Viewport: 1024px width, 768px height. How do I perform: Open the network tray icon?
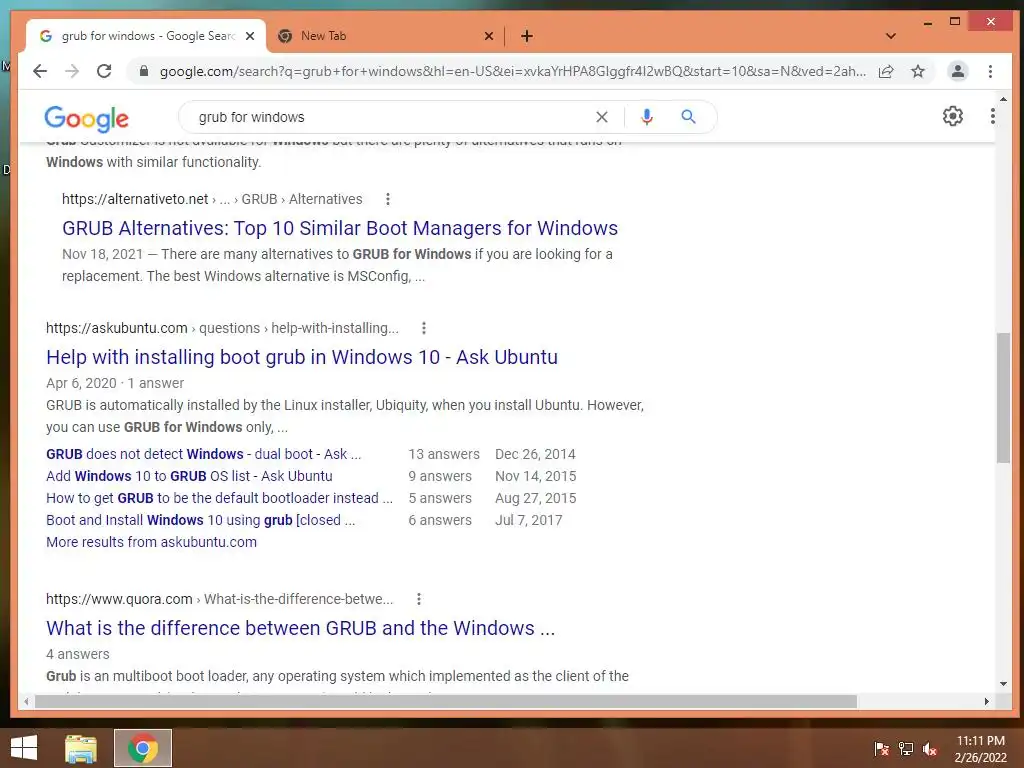tap(905, 749)
